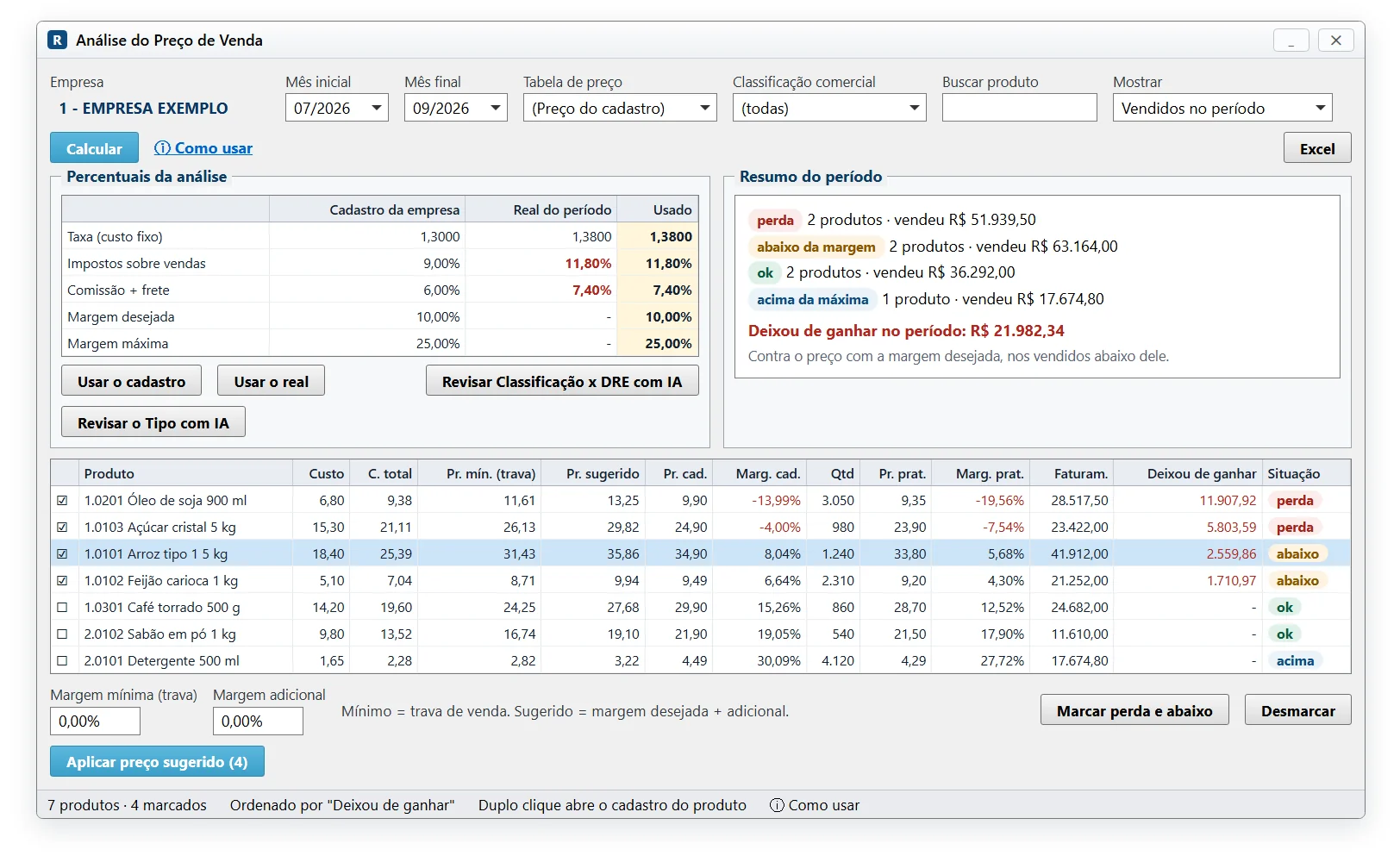Viewport: 1400px width, 862px height.
Task: Click the perda badge in Resumo do período
Action: click(x=775, y=220)
